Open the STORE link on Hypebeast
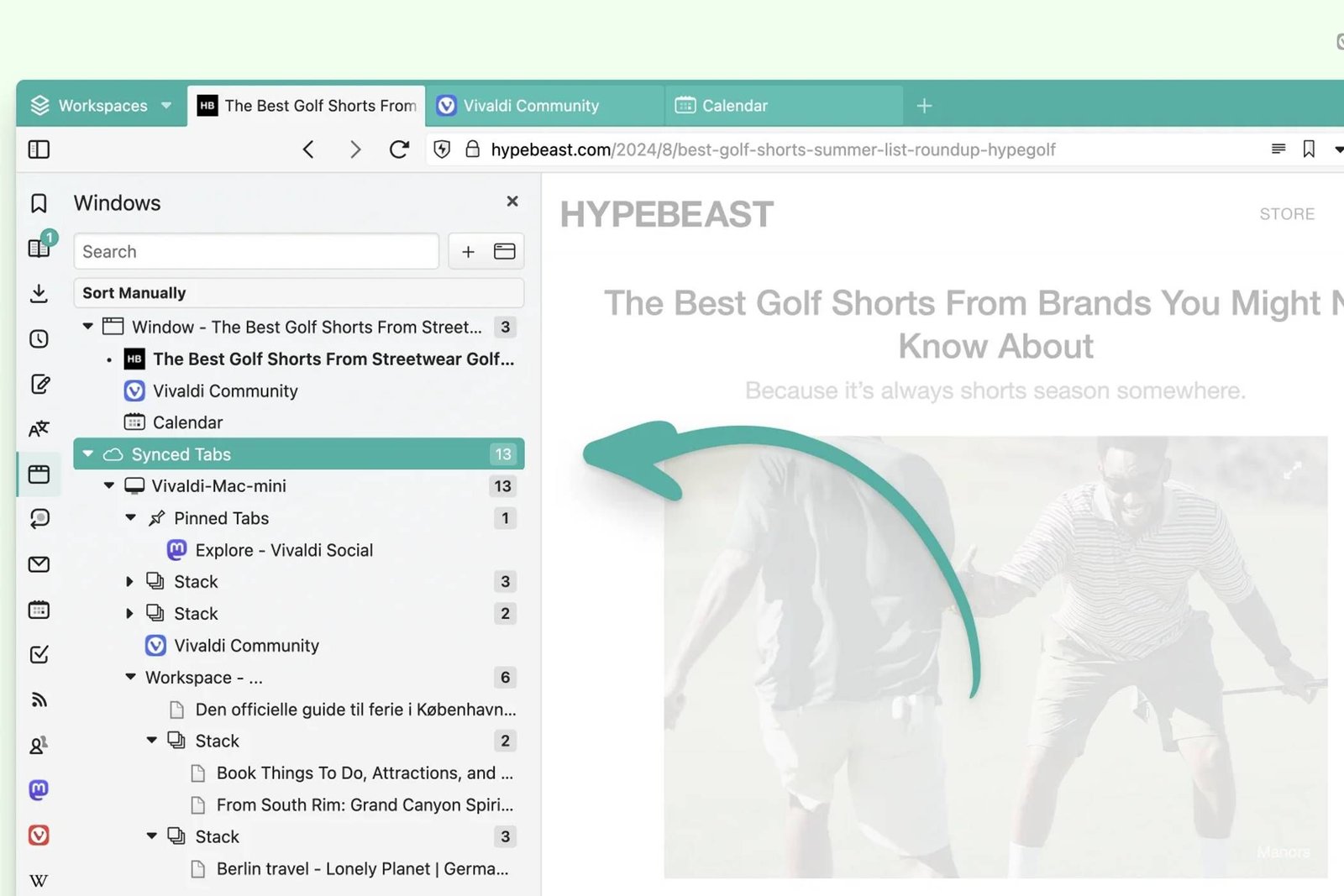1344x896 pixels. (1287, 214)
